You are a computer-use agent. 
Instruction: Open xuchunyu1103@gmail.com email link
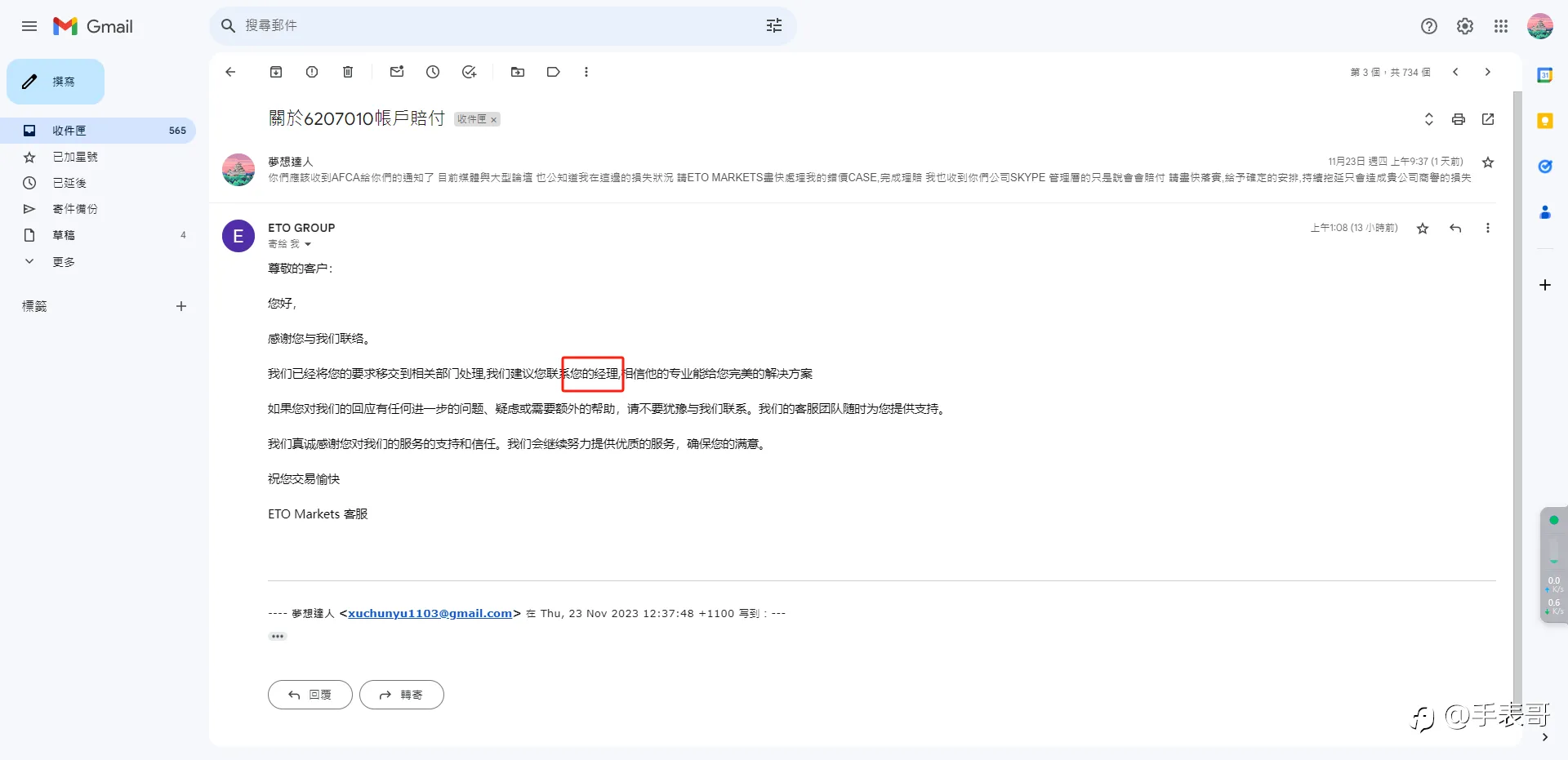click(x=430, y=613)
